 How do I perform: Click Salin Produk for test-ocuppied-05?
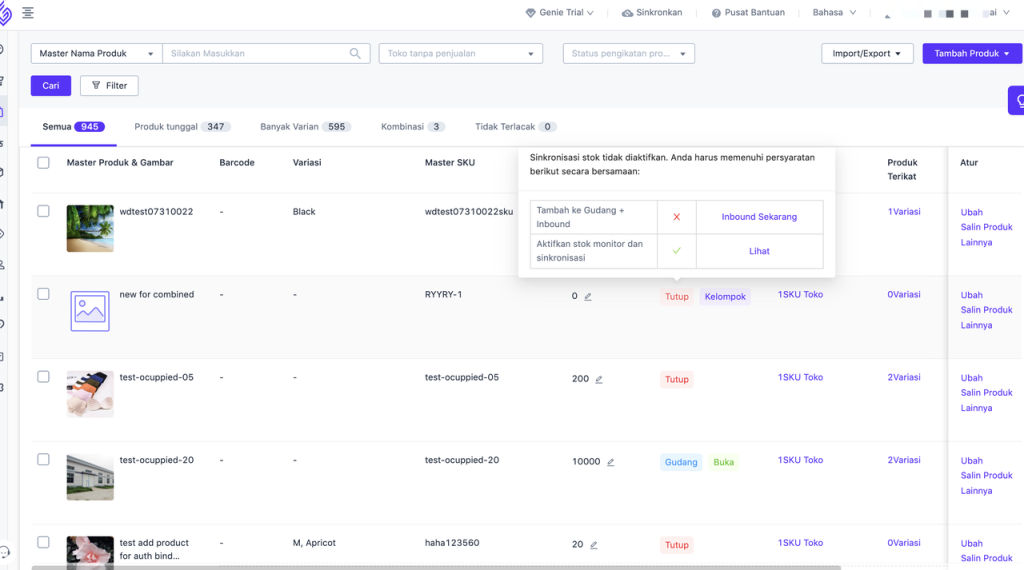pyautogui.click(x=986, y=392)
